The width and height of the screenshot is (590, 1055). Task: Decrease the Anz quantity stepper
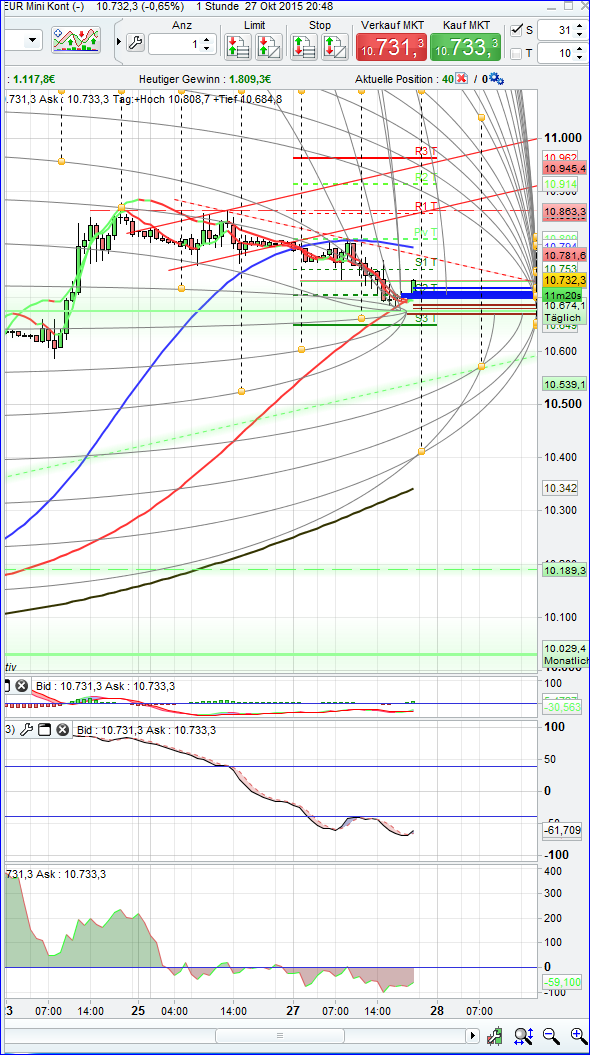point(205,48)
